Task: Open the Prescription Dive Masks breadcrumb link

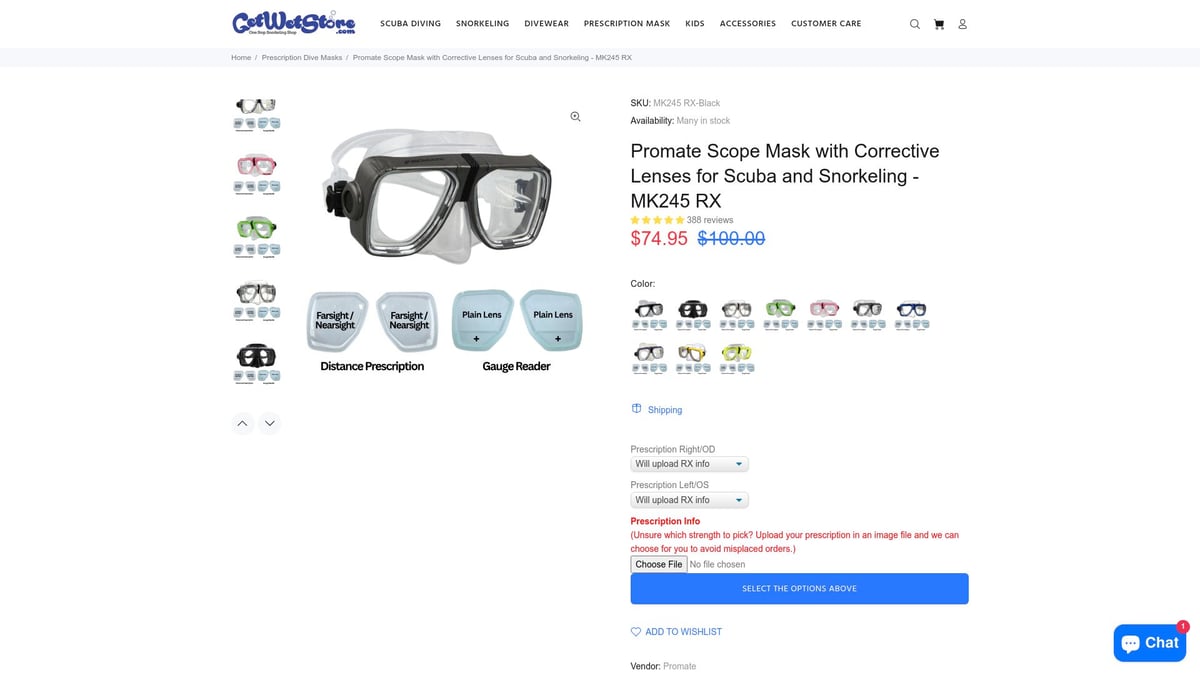Action: click(x=303, y=57)
